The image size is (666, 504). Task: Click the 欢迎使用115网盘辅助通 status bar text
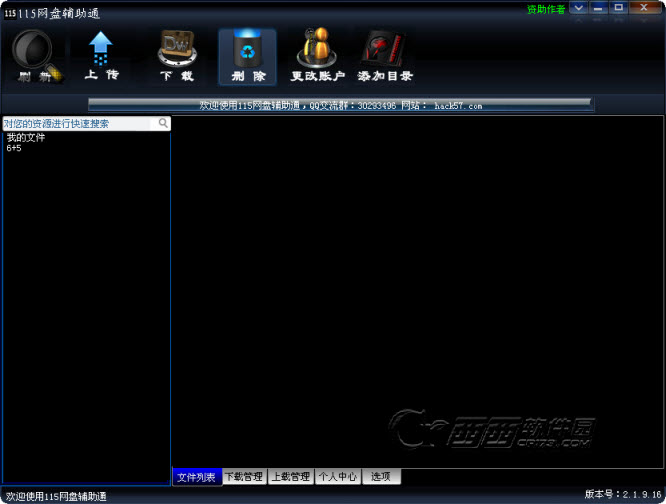coord(56,496)
